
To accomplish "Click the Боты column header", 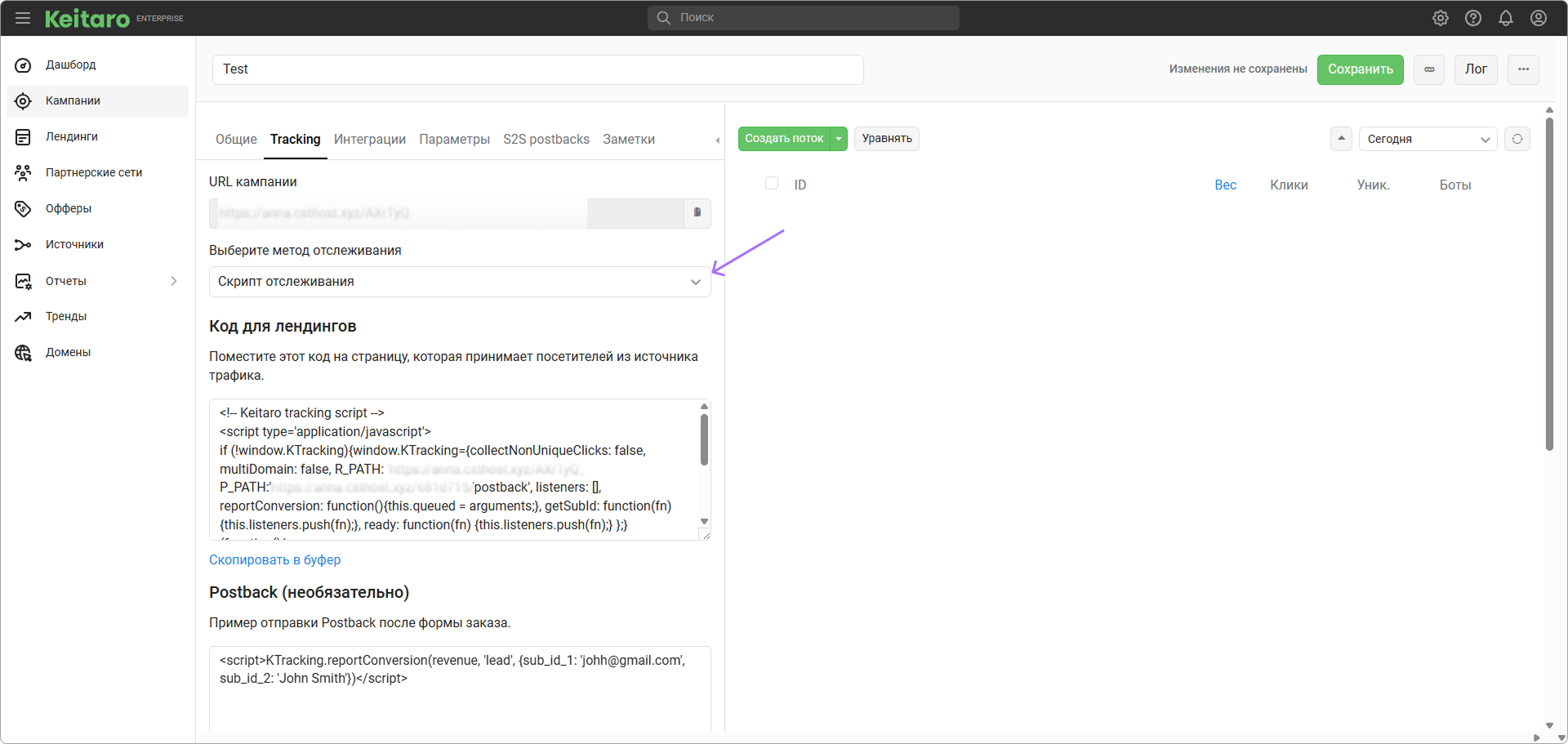I will pos(1454,185).
